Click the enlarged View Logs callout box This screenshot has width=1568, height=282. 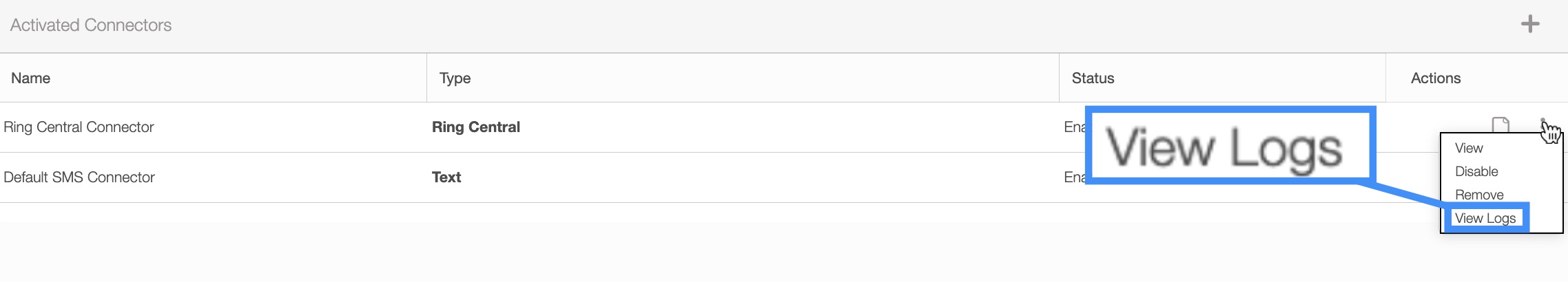coord(1230,146)
